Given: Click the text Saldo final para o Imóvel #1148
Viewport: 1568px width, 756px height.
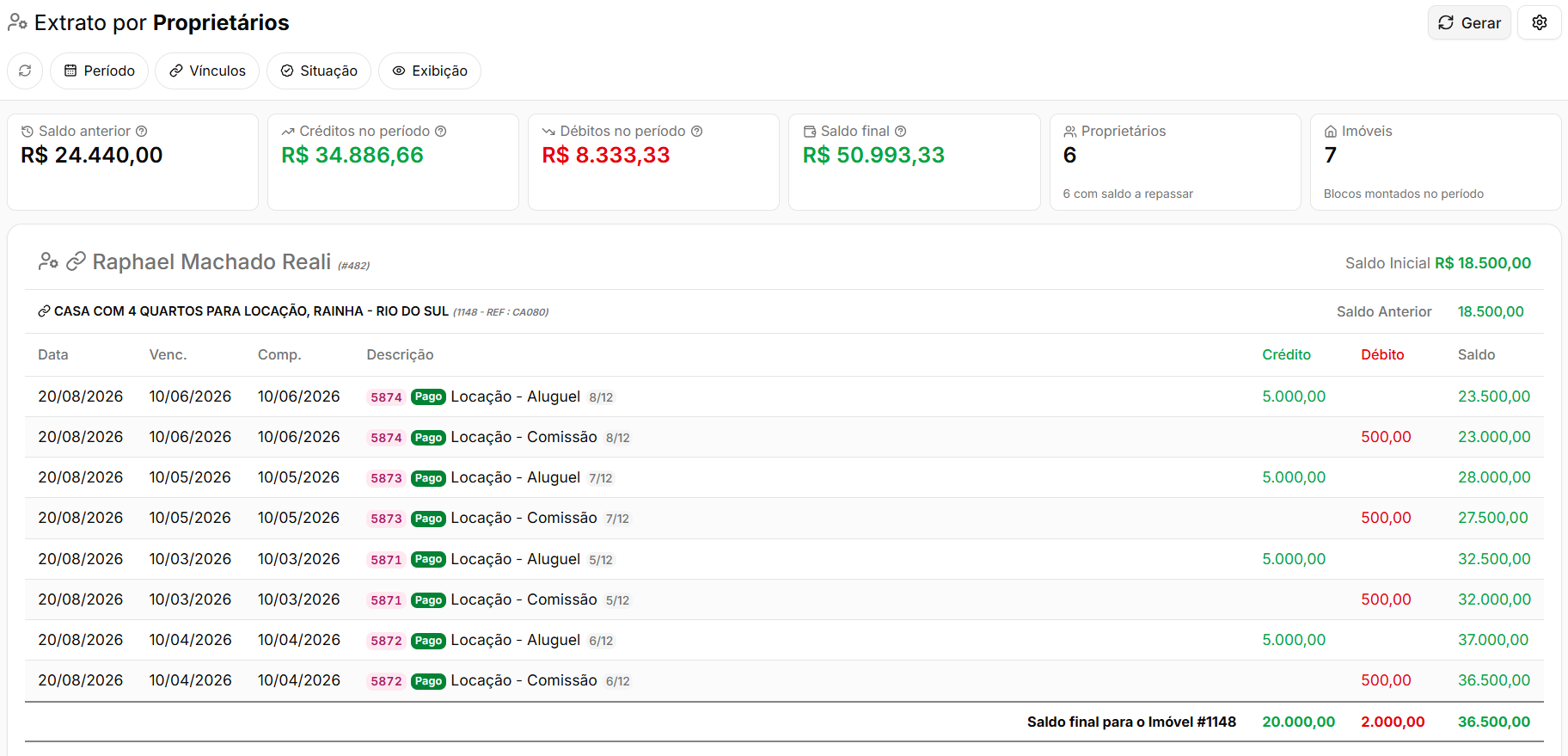Looking at the screenshot, I should coord(1131,722).
